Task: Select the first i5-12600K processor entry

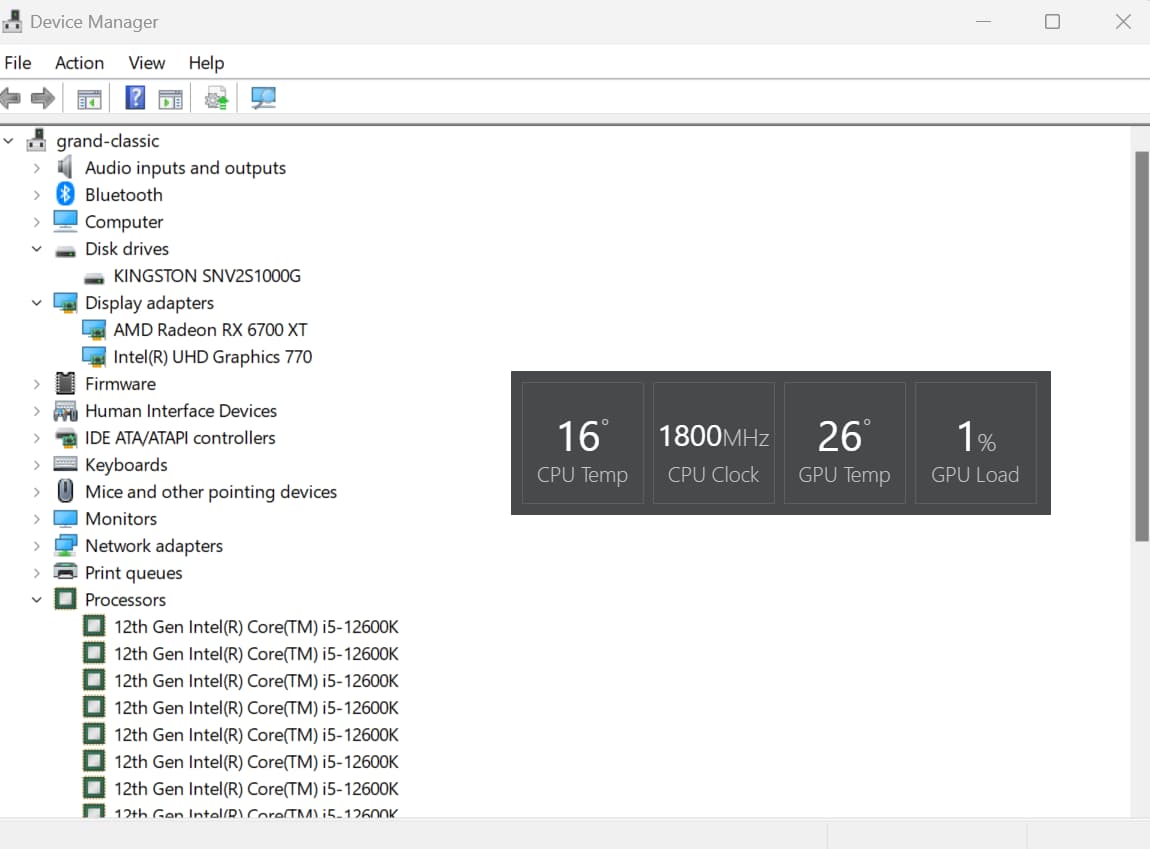Action: (256, 627)
